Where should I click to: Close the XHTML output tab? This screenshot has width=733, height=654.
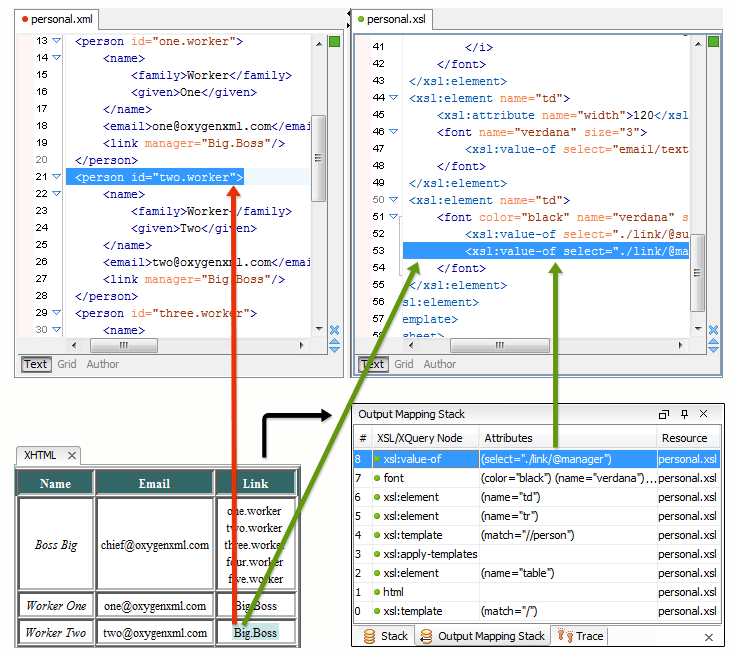(71, 456)
